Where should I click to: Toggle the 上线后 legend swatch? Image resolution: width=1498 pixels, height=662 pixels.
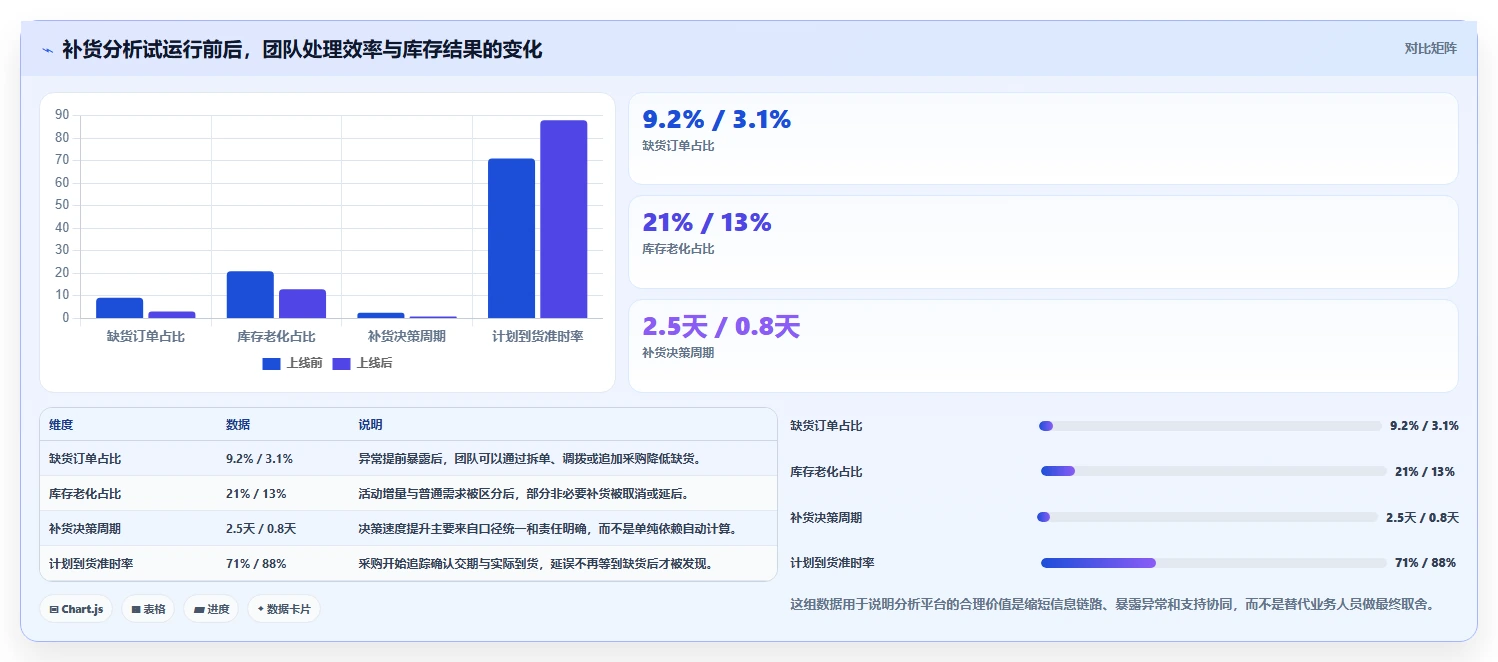342,363
